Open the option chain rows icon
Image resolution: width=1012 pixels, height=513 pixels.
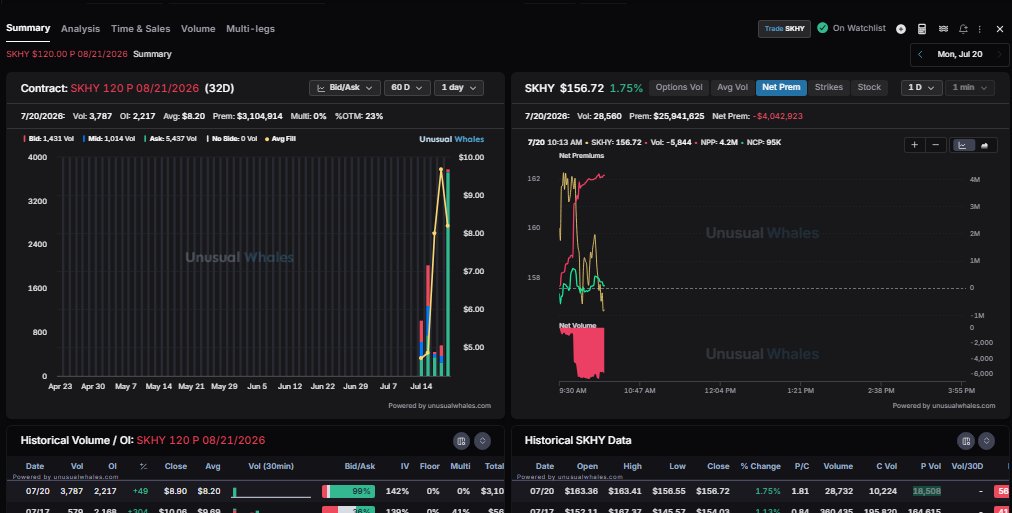pos(943,29)
